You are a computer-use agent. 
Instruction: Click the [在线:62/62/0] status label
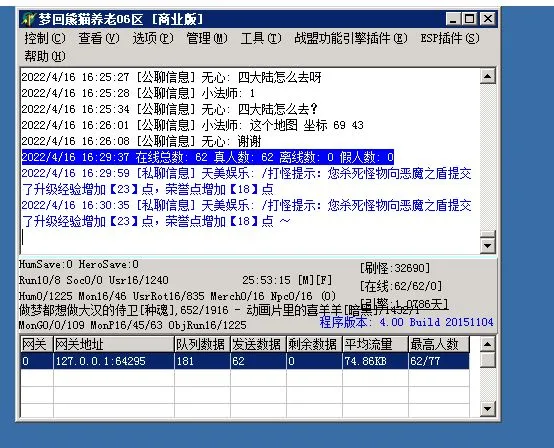401,286
